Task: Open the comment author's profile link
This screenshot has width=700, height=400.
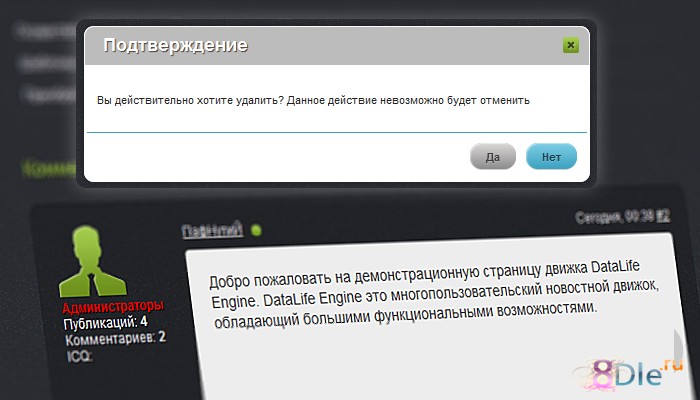Action: [212, 230]
